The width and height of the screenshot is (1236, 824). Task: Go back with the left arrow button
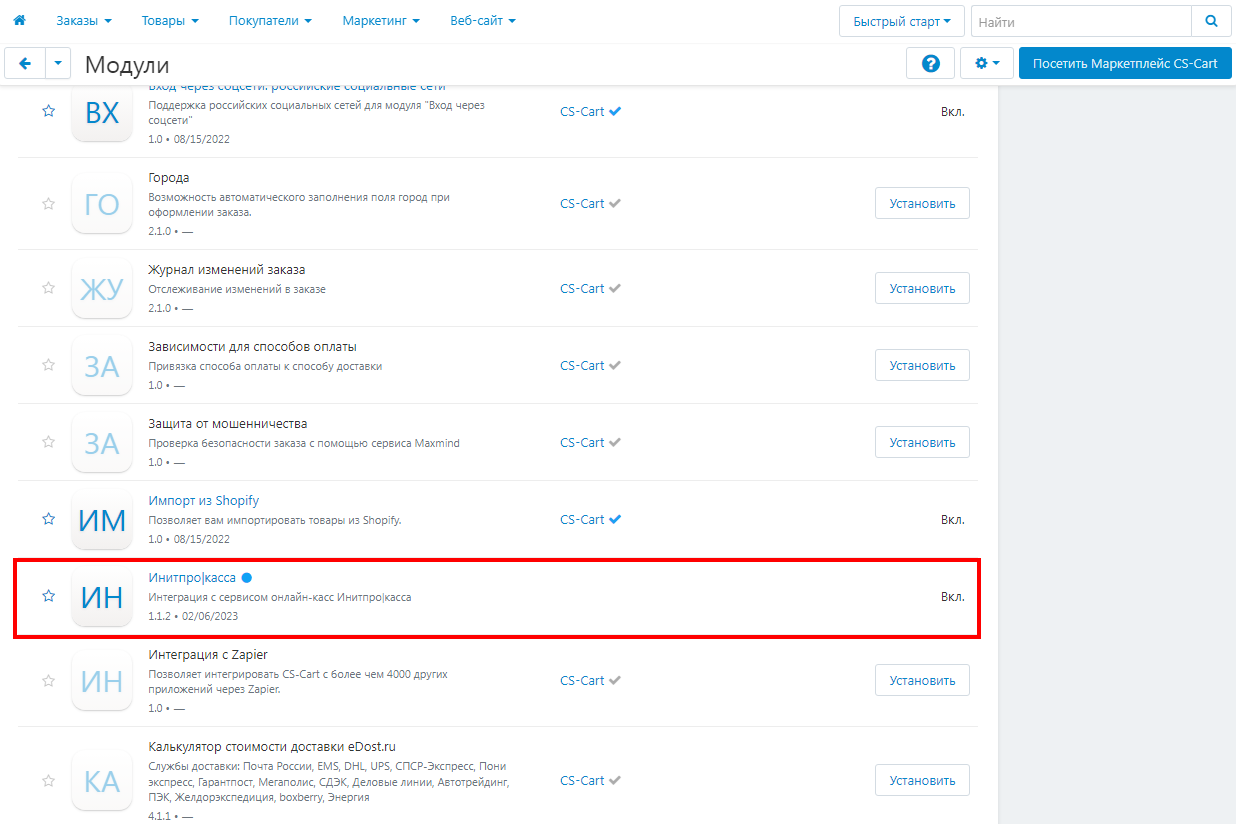click(x=25, y=63)
